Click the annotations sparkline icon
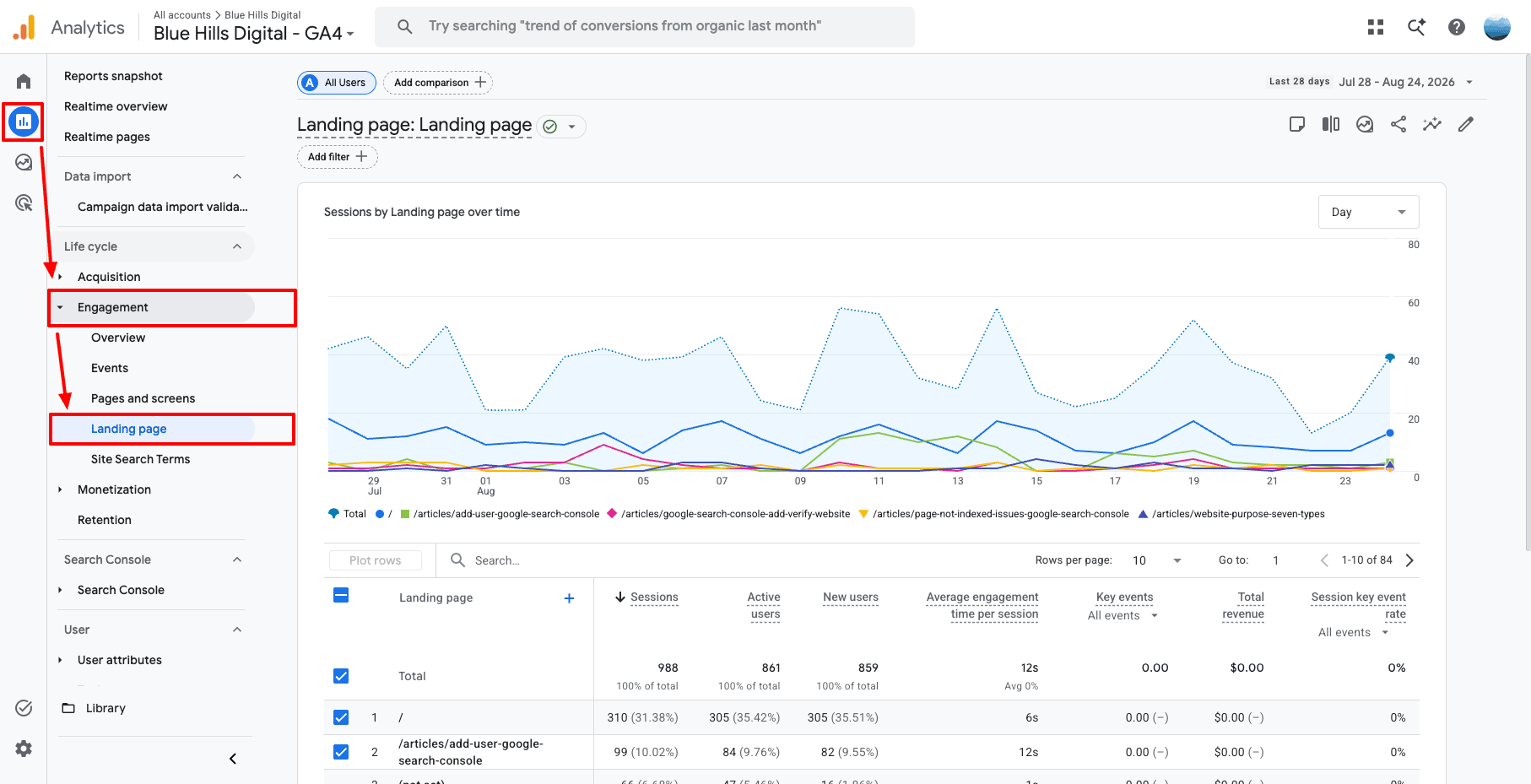 pyautogui.click(x=1432, y=124)
